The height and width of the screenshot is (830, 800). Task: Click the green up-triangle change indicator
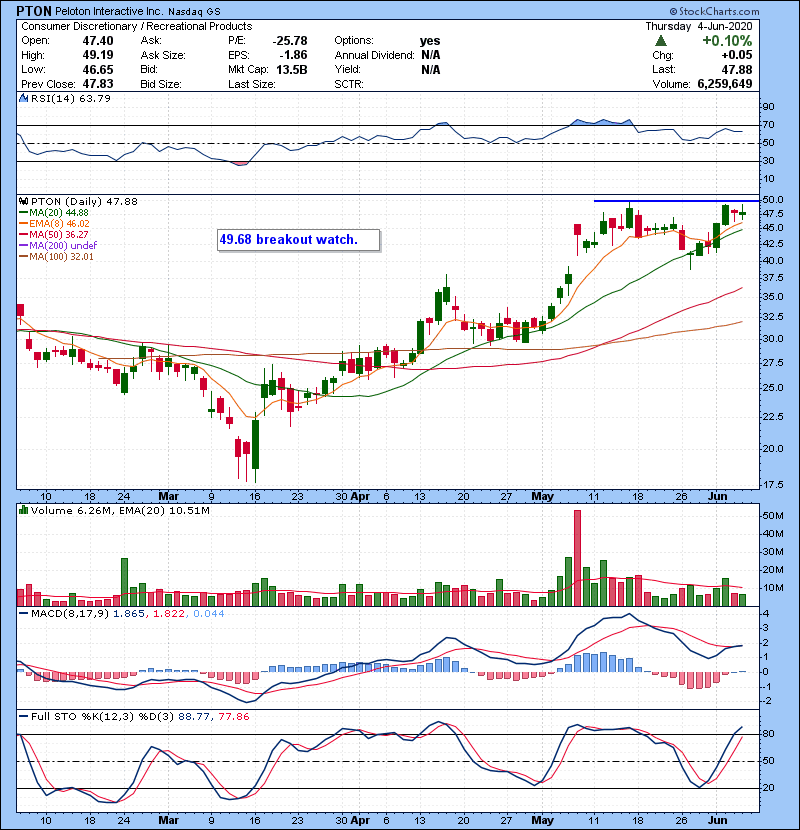[660, 41]
